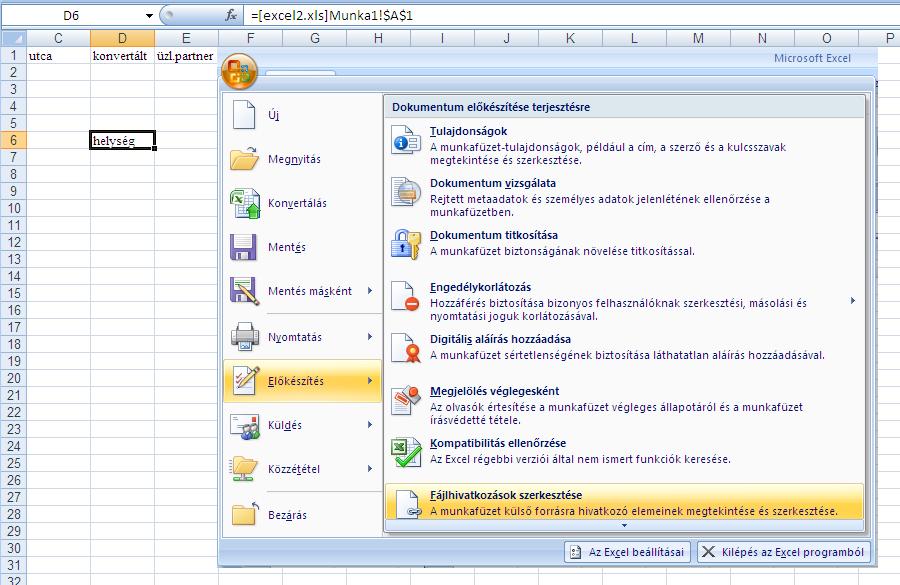Viewport: 900px width, 585px height.
Task: Click the Dokumentum titkosítása padlock icon
Action: click(406, 244)
